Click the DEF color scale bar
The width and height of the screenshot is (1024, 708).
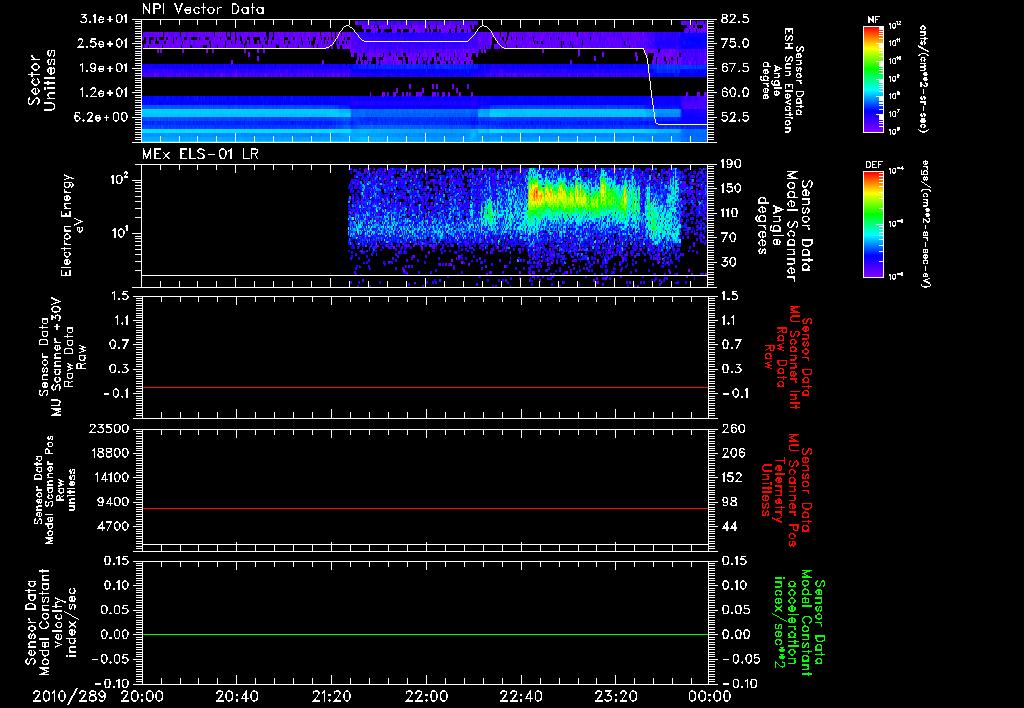coord(872,223)
